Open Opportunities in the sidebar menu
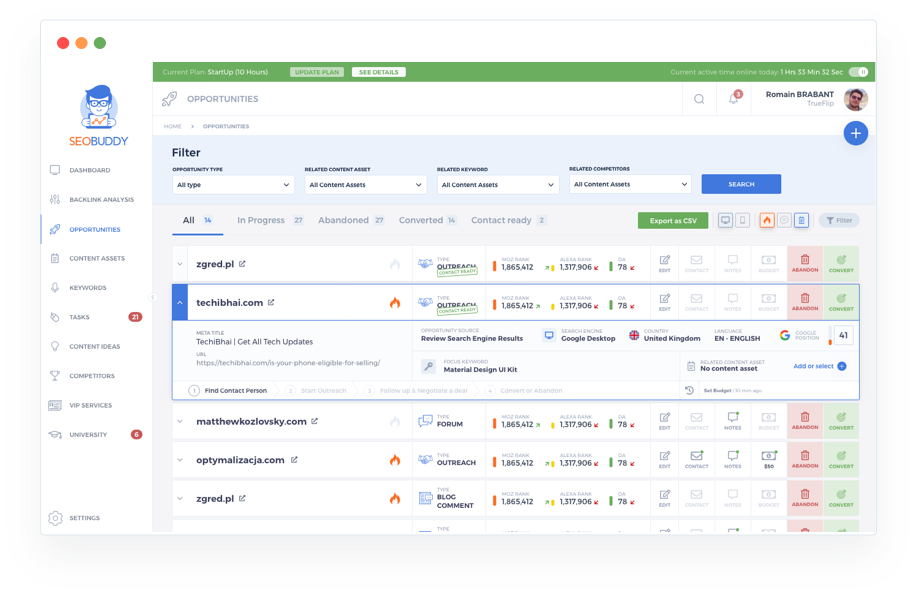 [85, 229]
